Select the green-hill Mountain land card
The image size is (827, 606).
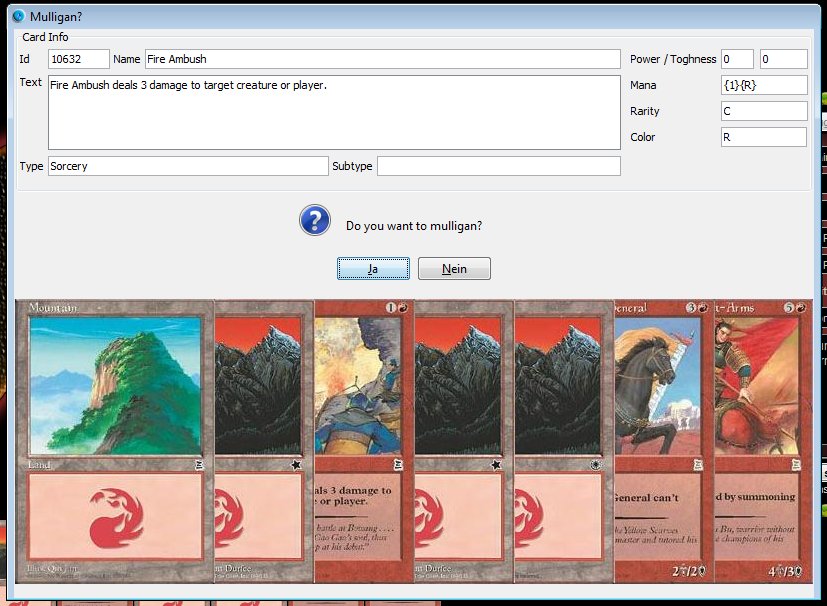click(114, 441)
